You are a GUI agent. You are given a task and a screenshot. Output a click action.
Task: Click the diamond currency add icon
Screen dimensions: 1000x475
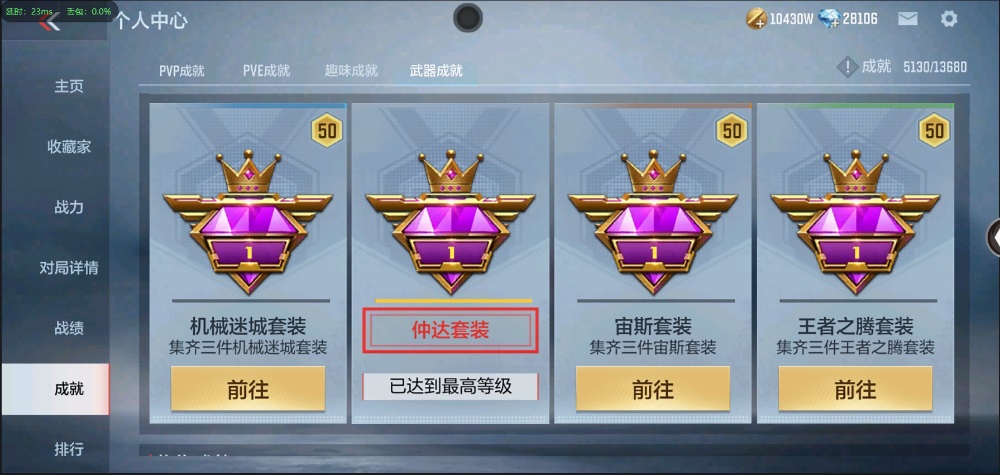click(x=828, y=19)
